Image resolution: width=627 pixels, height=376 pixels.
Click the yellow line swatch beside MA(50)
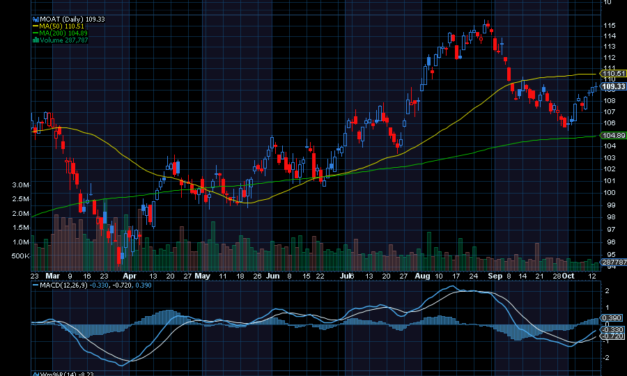point(36,26)
